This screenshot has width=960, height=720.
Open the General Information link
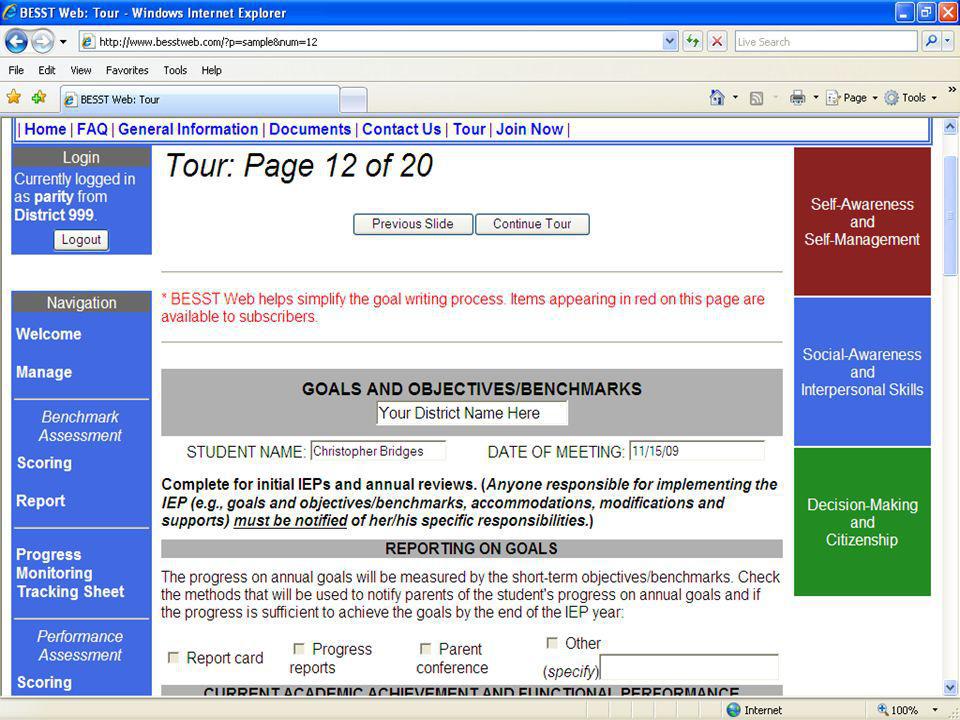[x=188, y=129]
